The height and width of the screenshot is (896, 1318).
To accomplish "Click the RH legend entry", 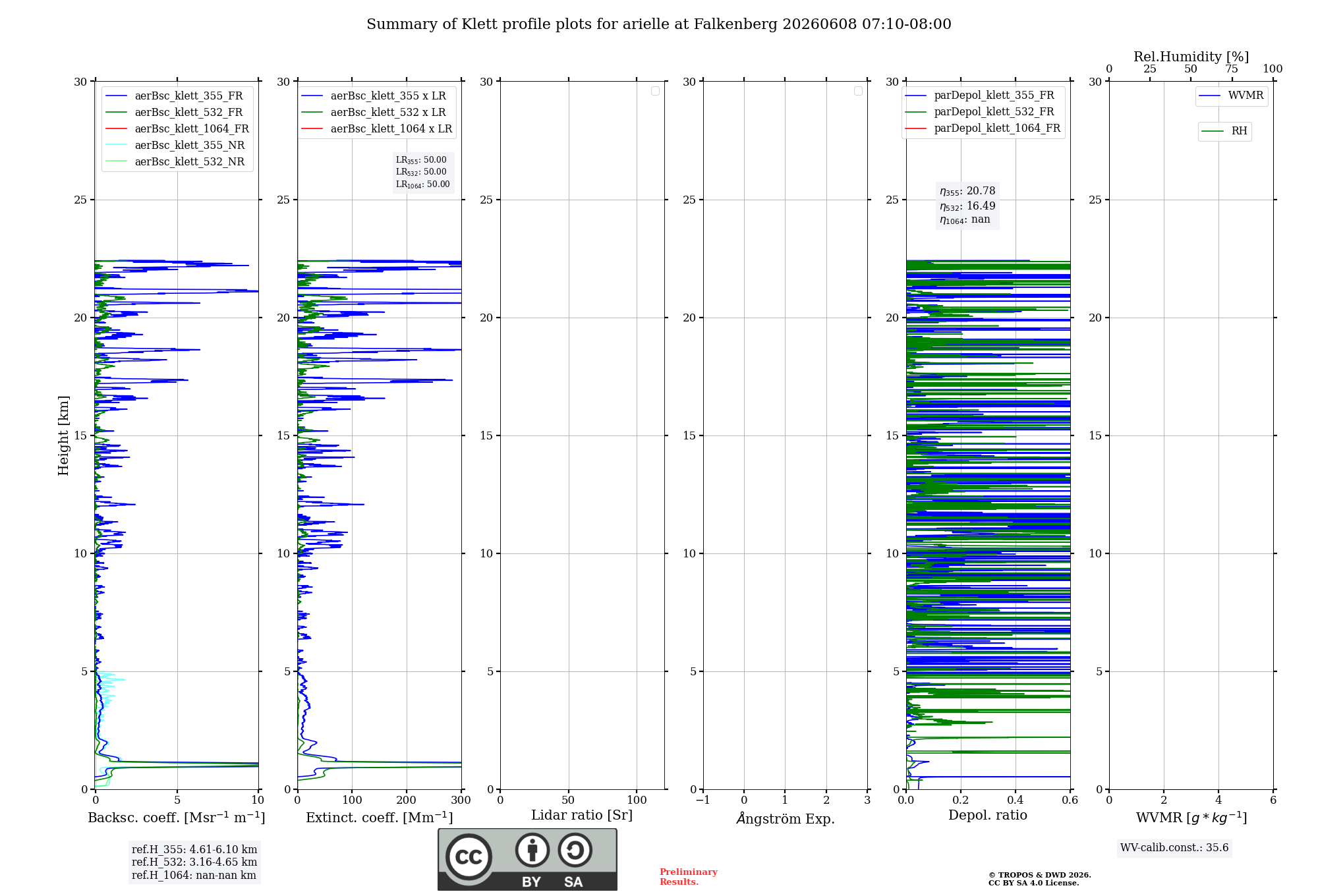I will tap(1224, 132).
